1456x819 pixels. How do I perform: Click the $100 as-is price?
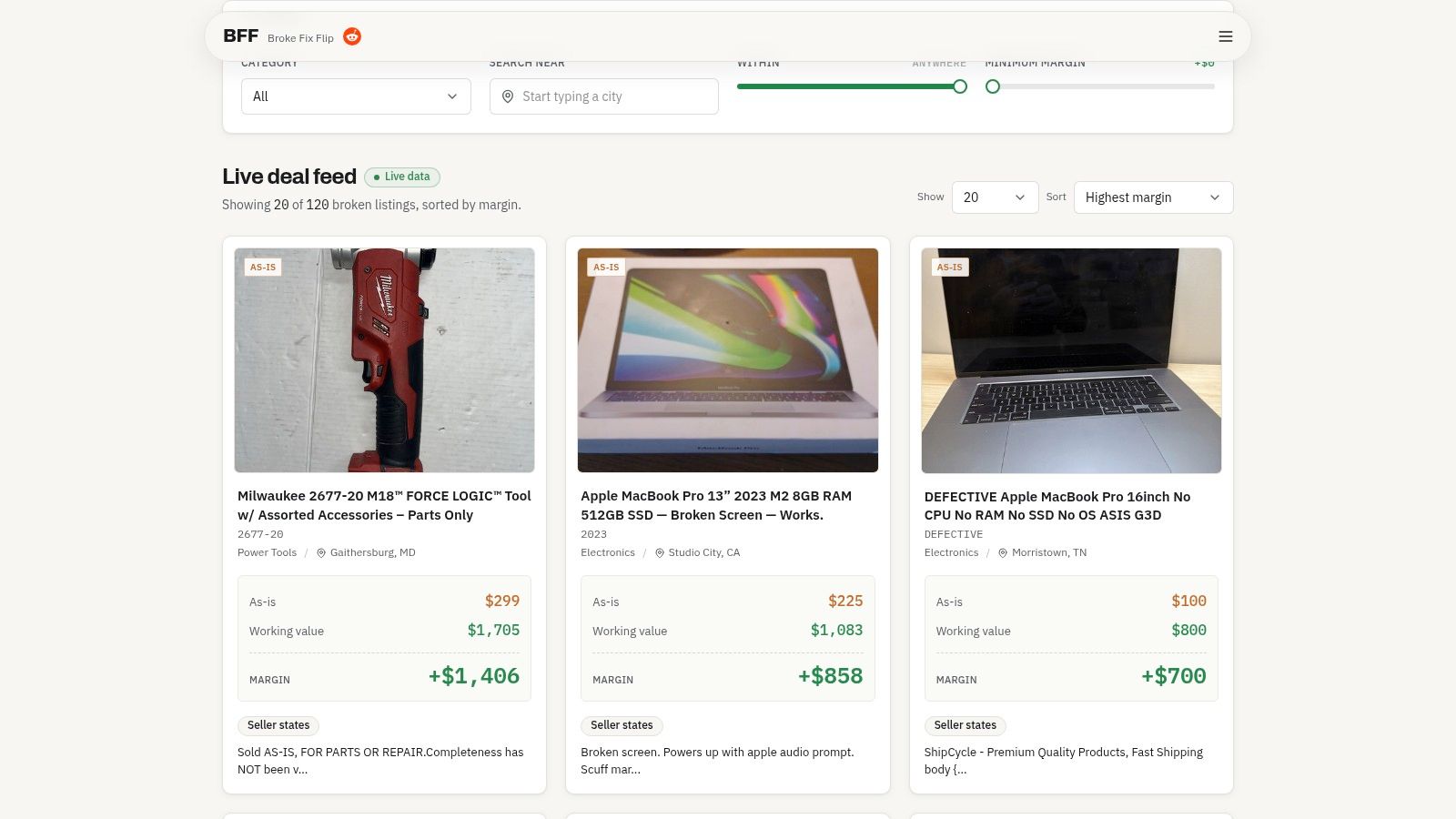tap(1188, 601)
